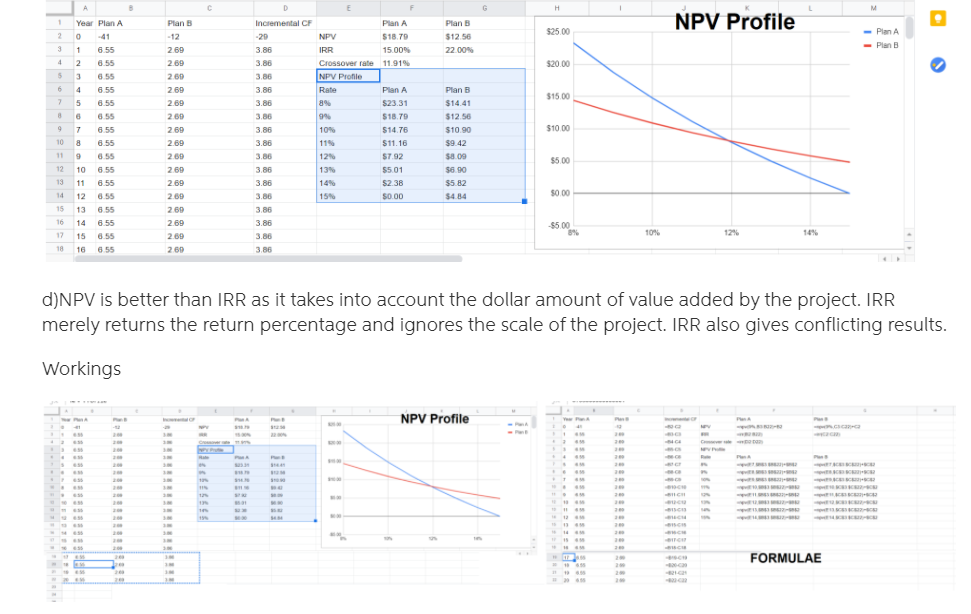Select the Plan B legend entry
The height and width of the screenshot is (614, 971).
(886, 45)
